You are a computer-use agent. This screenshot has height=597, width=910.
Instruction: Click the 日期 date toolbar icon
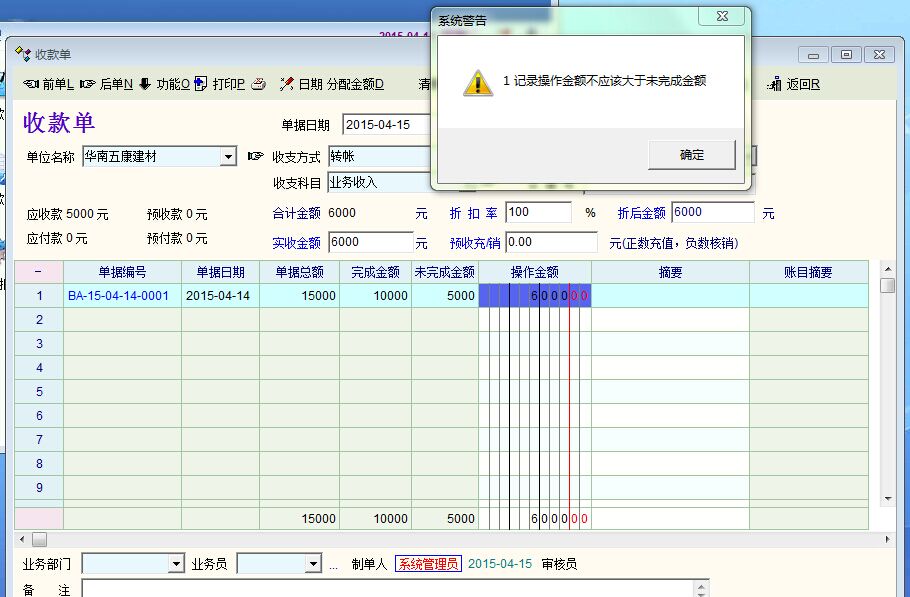[287, 84]
